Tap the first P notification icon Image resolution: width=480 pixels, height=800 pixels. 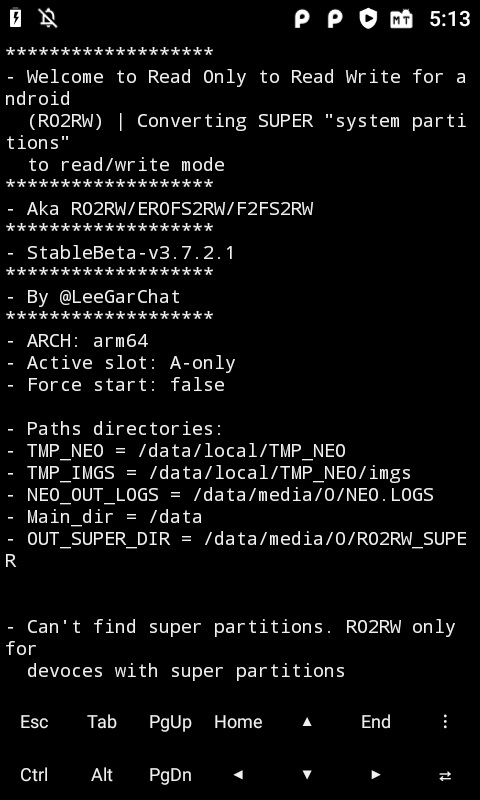pos(302,19)
